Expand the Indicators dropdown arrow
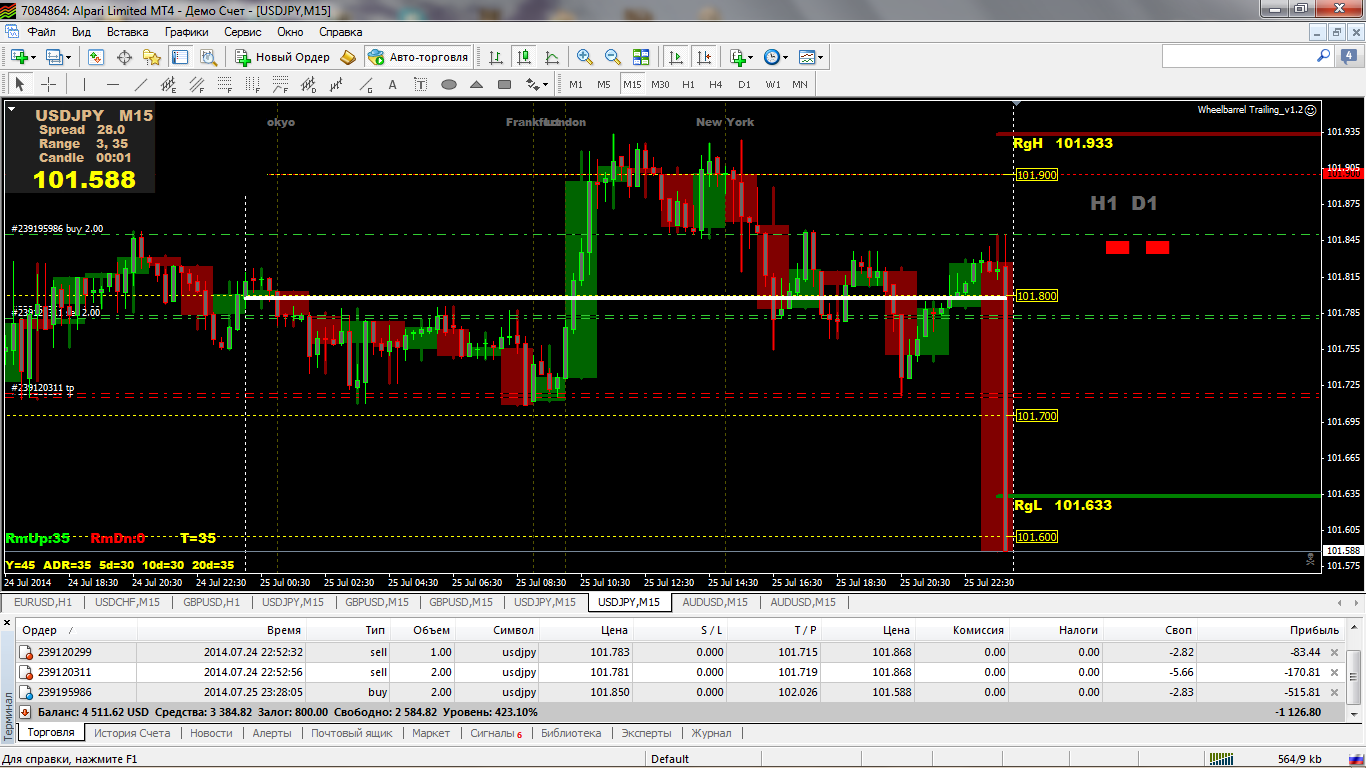1366x768 pixels. (751, 57)
